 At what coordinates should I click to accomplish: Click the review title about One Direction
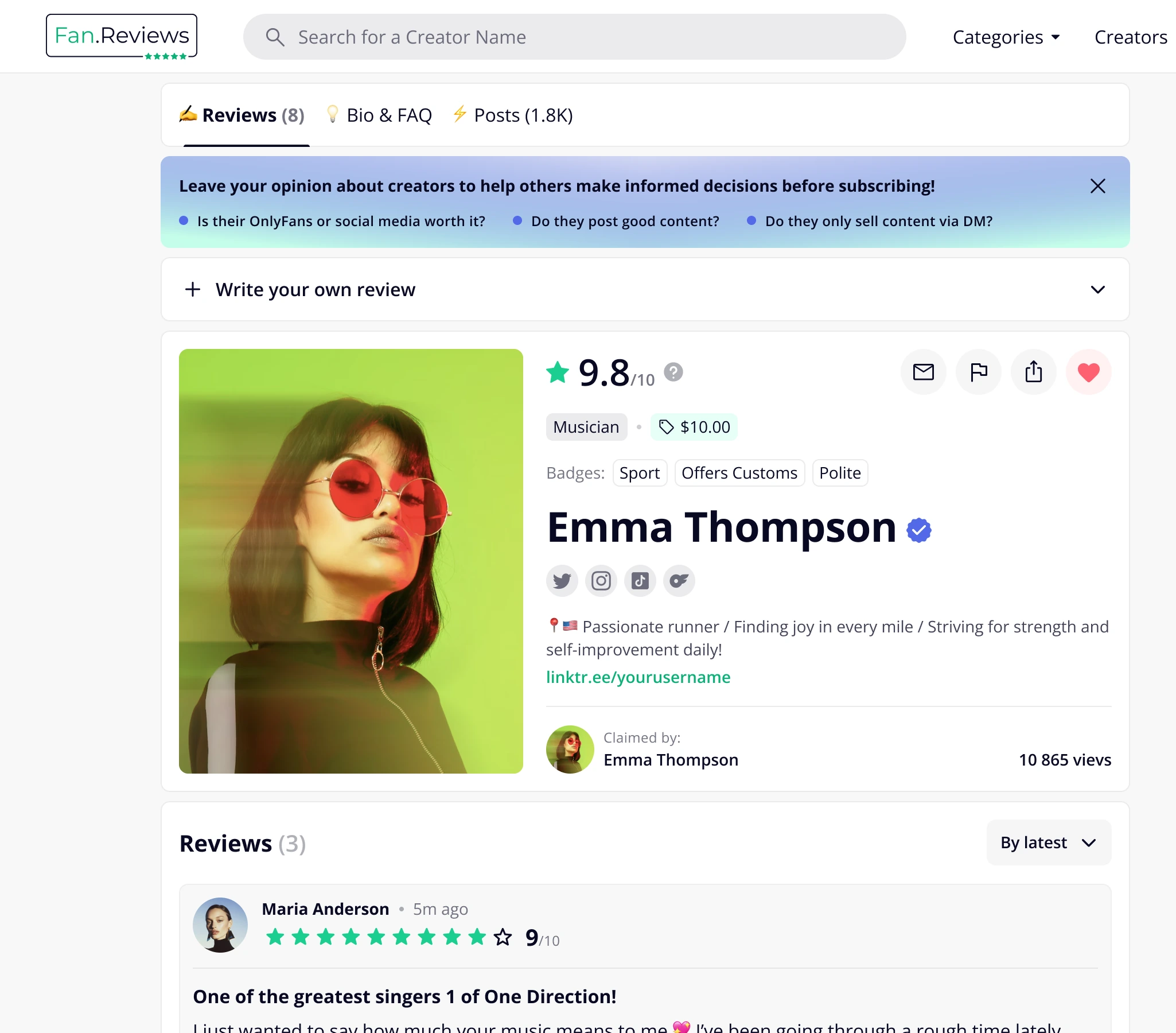[404, 997]
